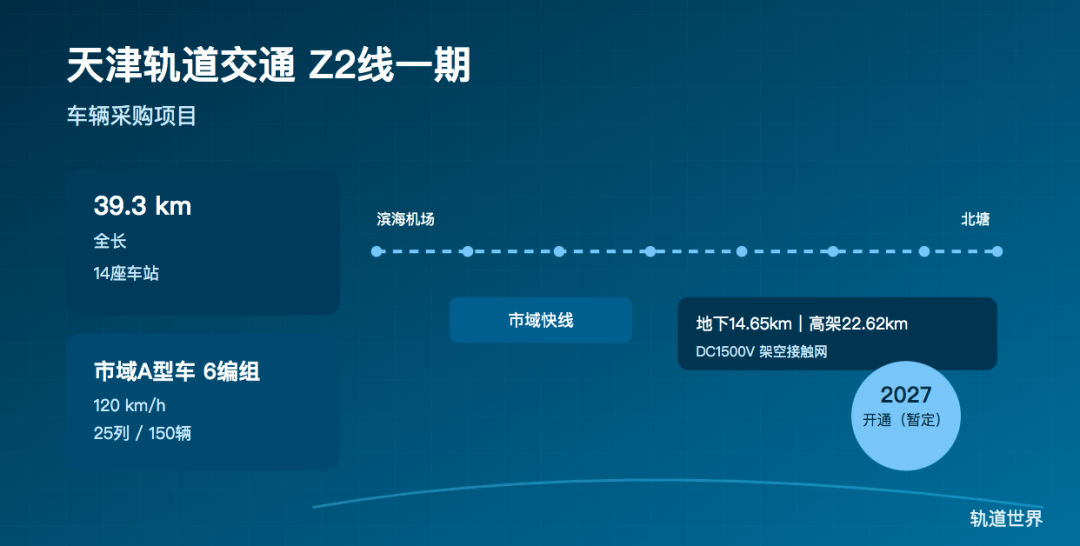Select the 14座车站 text

coord(126,273)
